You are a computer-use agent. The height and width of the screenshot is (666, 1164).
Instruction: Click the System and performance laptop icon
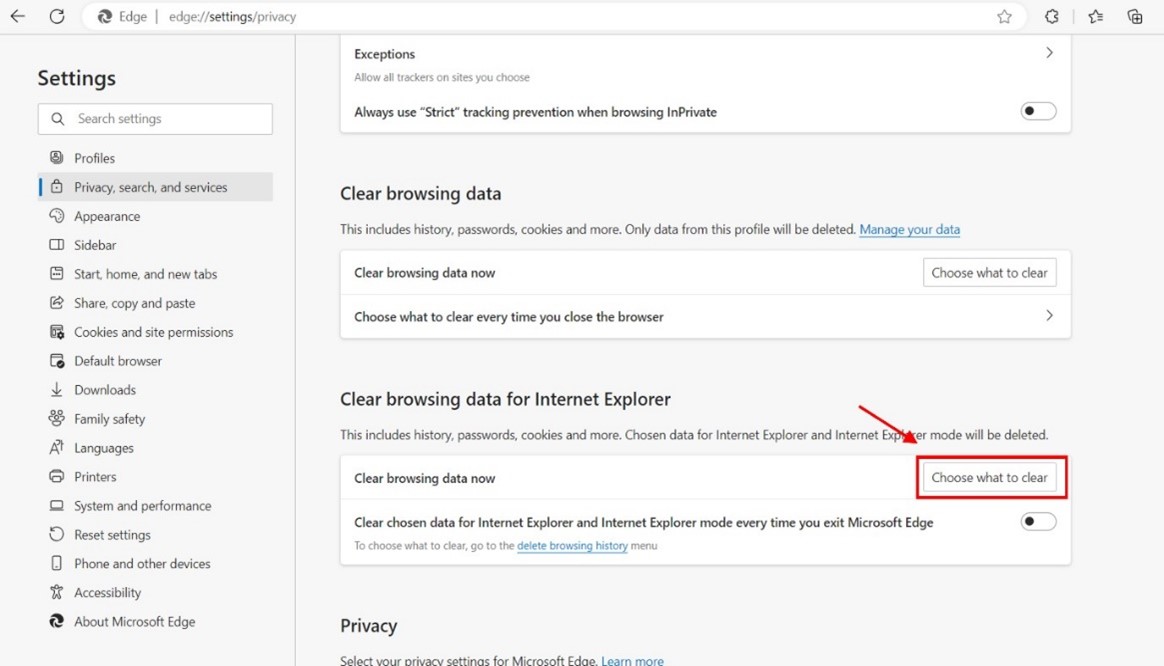click(56, 506)
